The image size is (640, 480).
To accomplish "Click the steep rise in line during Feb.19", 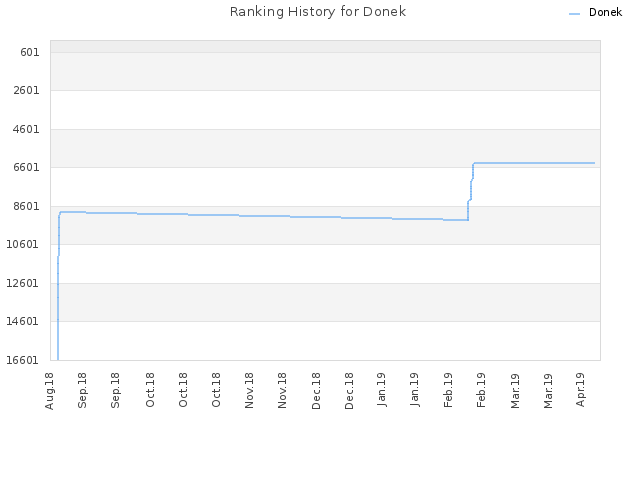I will pyautogui.click(x=471, y=191).
